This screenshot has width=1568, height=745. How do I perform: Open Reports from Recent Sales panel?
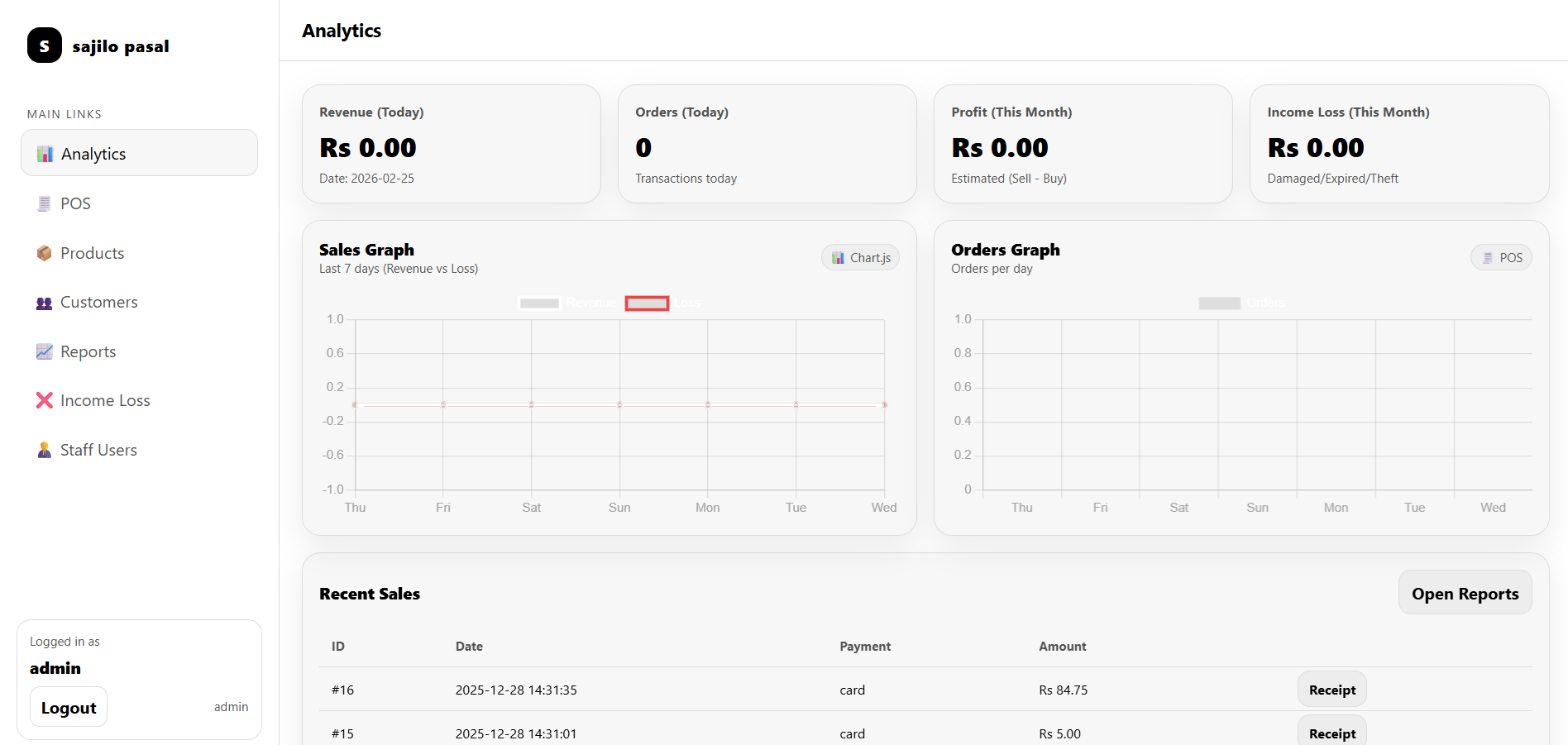pyautogui.click(x=1464, y=593)
